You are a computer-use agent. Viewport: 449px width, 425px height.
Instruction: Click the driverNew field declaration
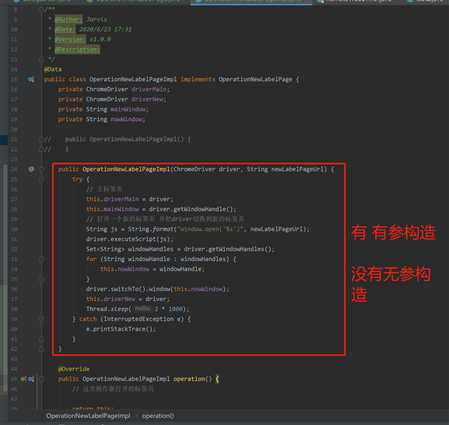(x=112, y=99)
